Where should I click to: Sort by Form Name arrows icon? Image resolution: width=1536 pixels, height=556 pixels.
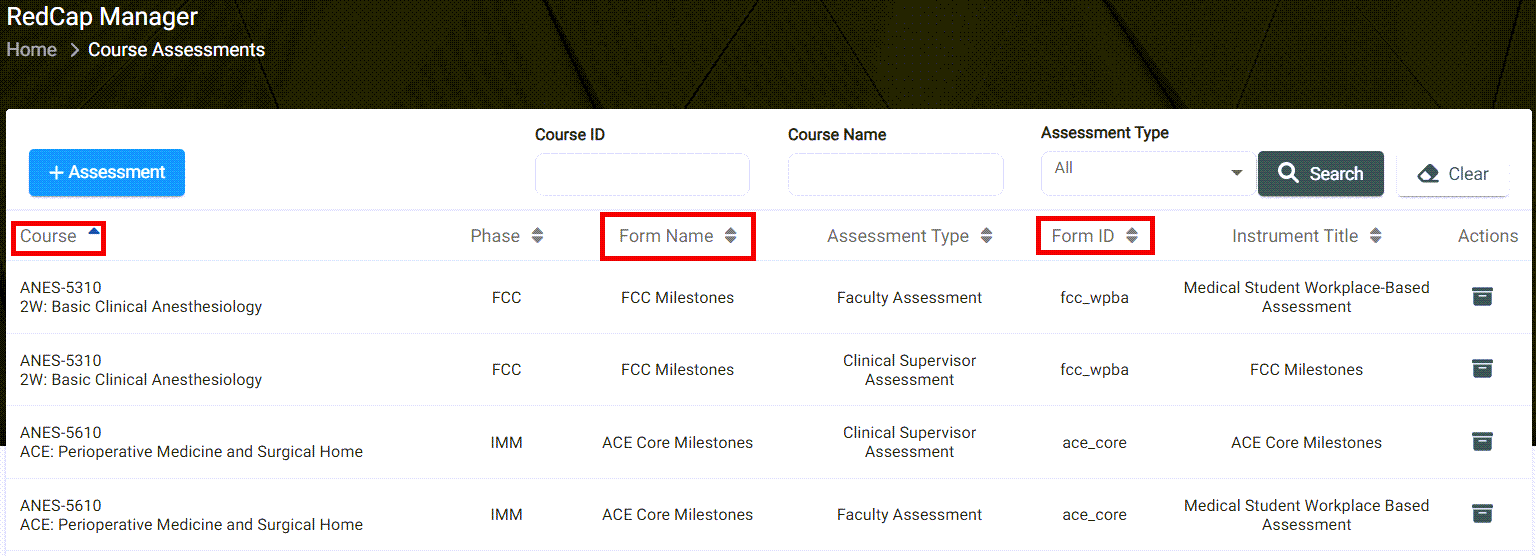[x=731, y=236]
